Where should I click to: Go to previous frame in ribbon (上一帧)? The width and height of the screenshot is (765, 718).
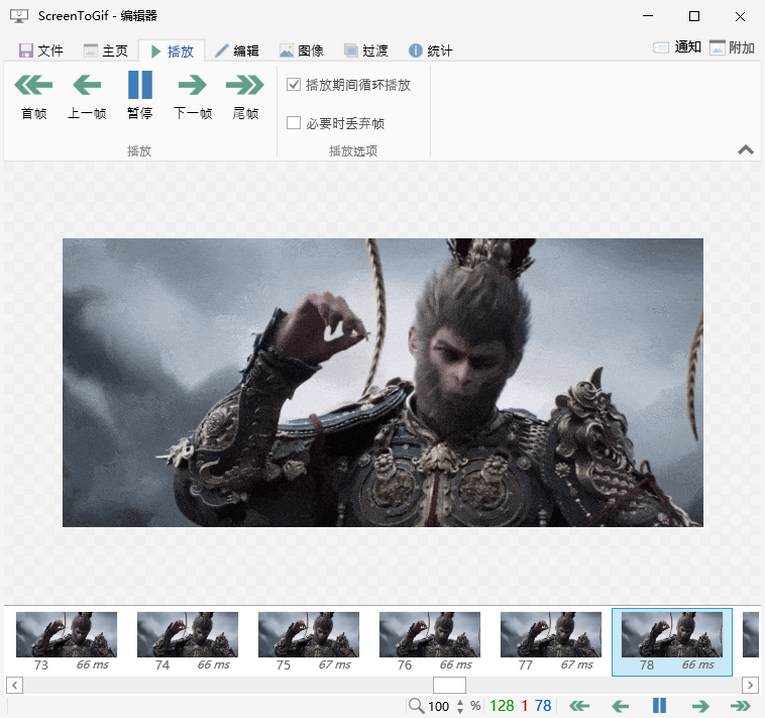tap(87, 96)
